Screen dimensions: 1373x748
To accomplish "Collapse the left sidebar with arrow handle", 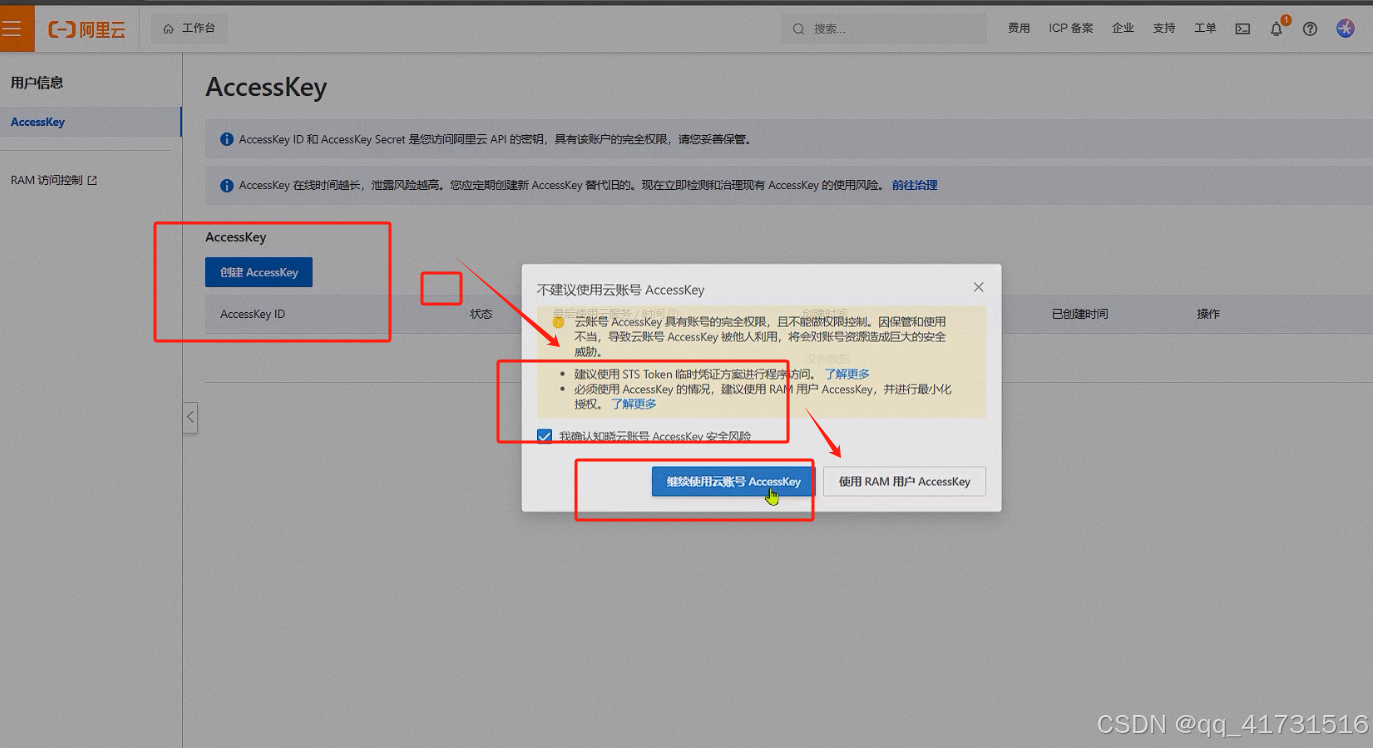I will 190,417.
